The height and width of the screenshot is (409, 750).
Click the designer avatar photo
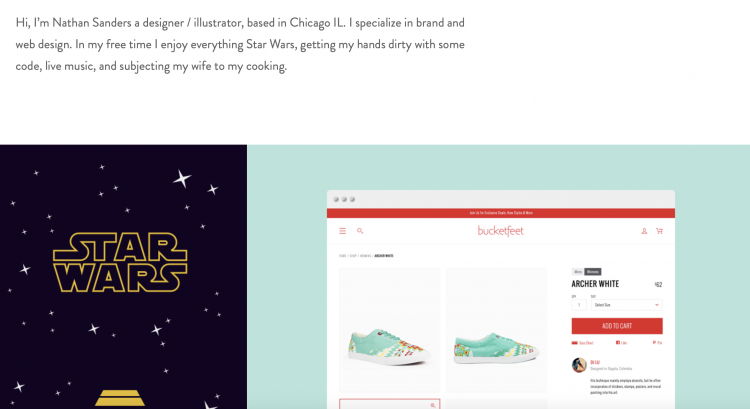point(579,365)
